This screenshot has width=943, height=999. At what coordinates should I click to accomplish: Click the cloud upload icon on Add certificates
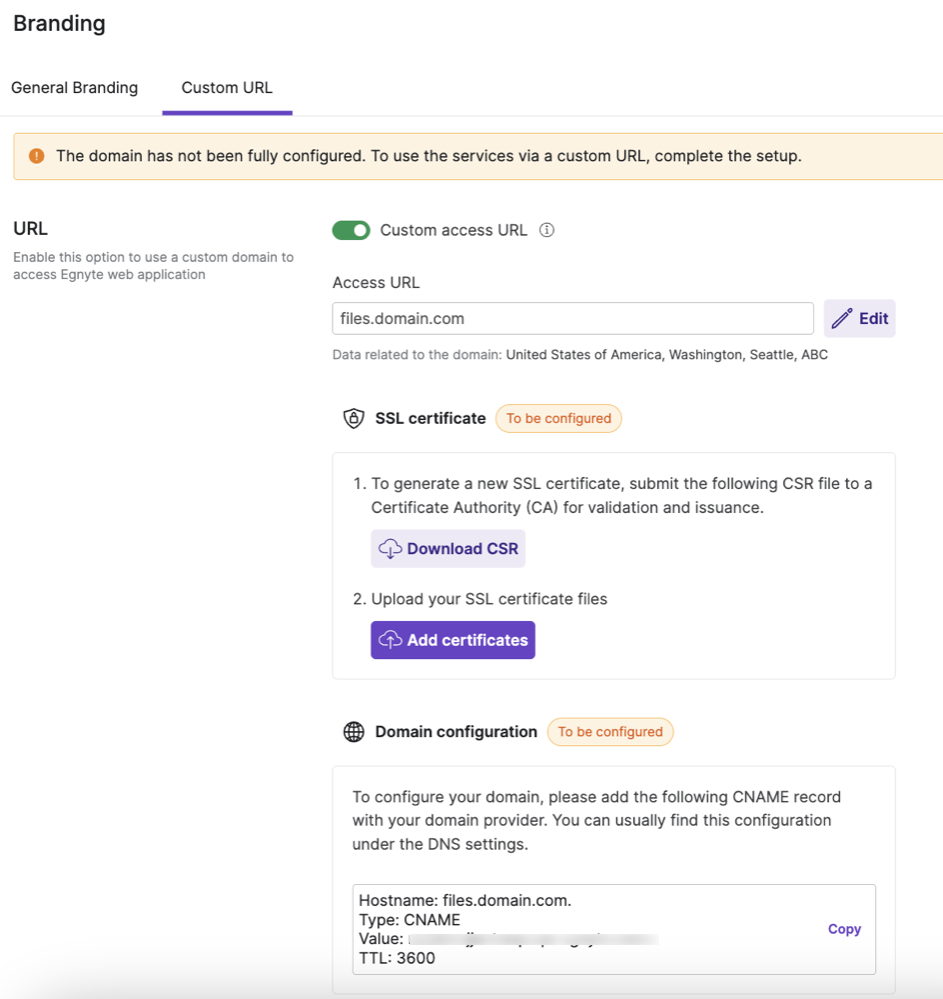pyautogui.click(x=390, y=640)
